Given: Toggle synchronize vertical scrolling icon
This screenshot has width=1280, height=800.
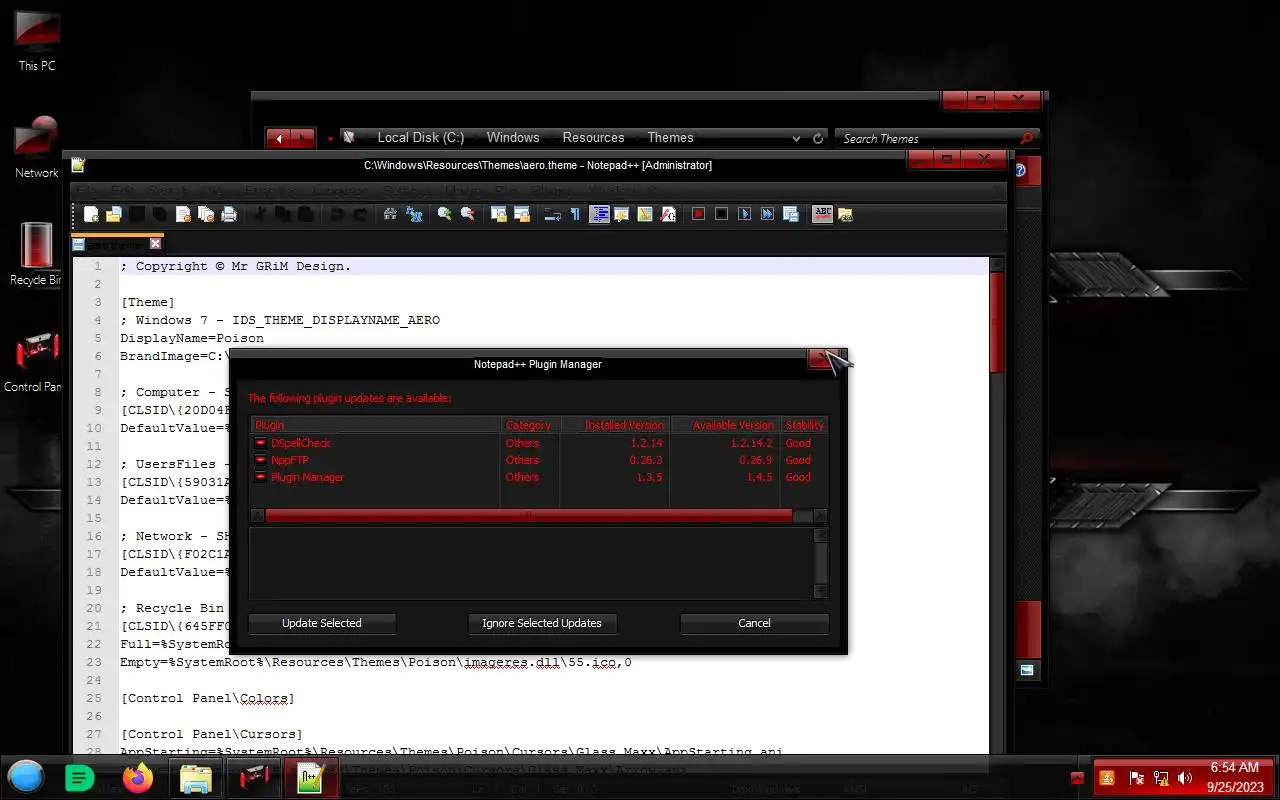Looking at the screenshot, I should click(499, 214).
